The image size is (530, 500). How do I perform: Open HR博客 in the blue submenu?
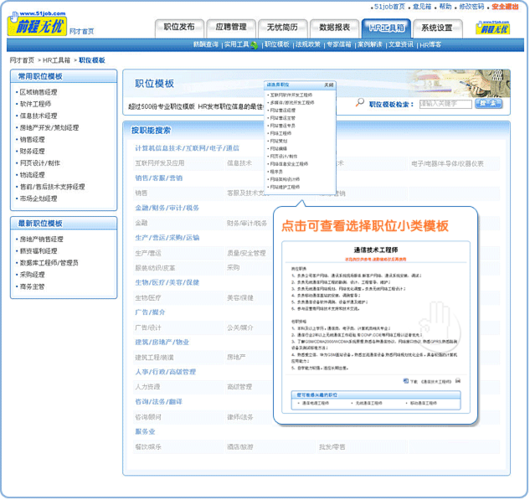[430, 45]
